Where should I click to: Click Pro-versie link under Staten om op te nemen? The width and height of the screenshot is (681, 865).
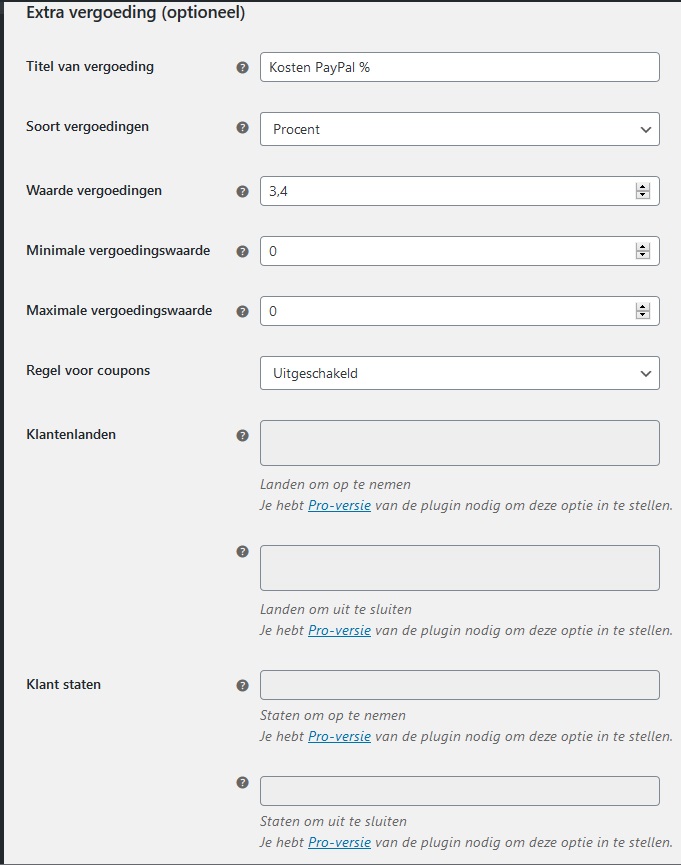(x=339, y=736)
